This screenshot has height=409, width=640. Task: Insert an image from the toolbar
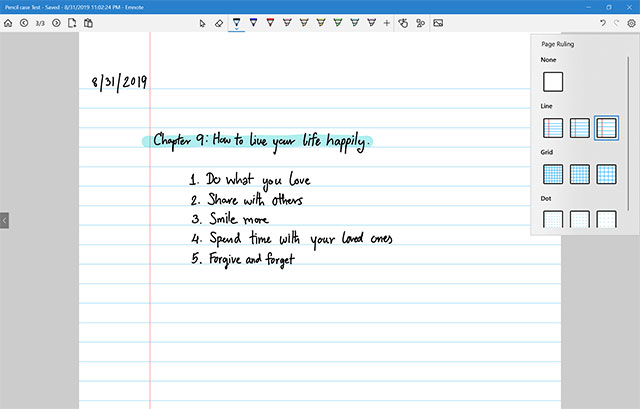pyautogui.click(x=438, y=22)
